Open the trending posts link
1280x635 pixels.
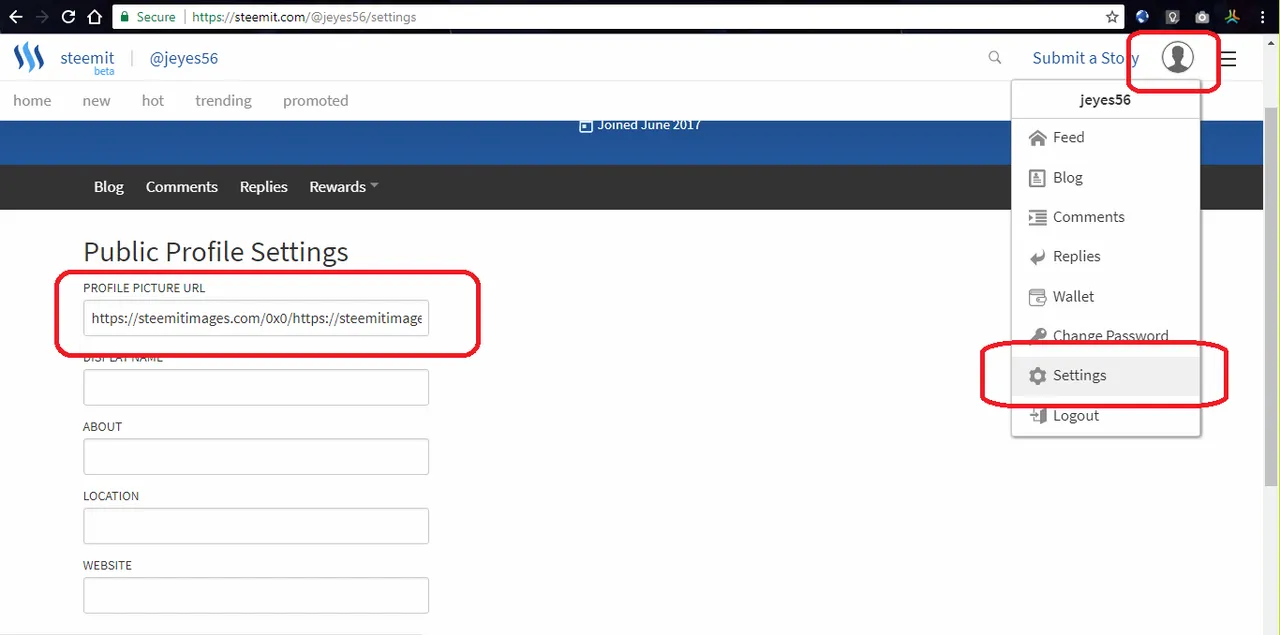point(224,100)
